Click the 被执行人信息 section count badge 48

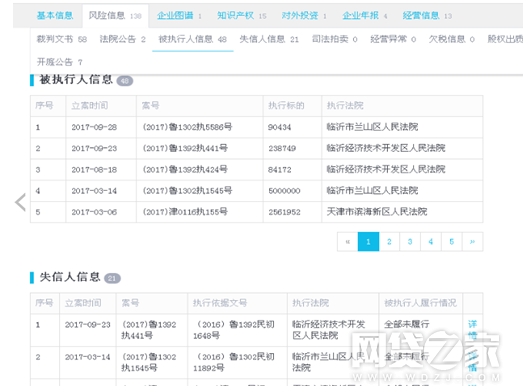(x=125, y=80)
